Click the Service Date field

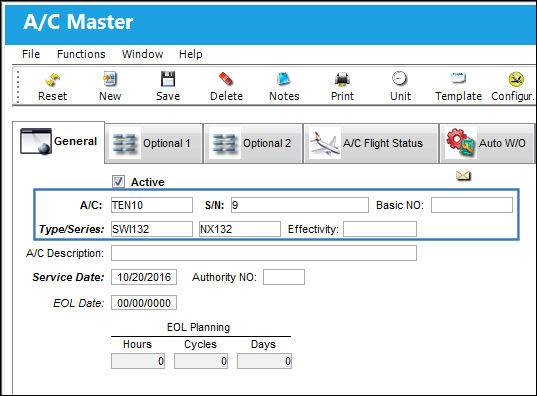[144, 277]
